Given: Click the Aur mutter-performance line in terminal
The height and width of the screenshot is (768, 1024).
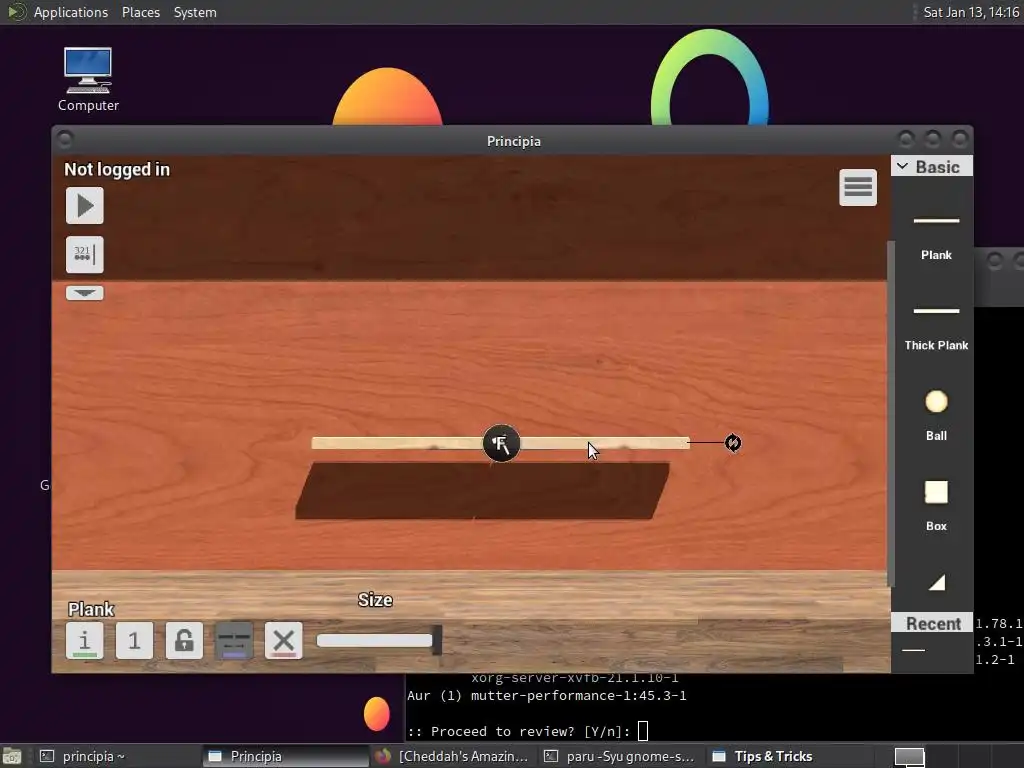Looking at the screenshot, I should 547,696.
